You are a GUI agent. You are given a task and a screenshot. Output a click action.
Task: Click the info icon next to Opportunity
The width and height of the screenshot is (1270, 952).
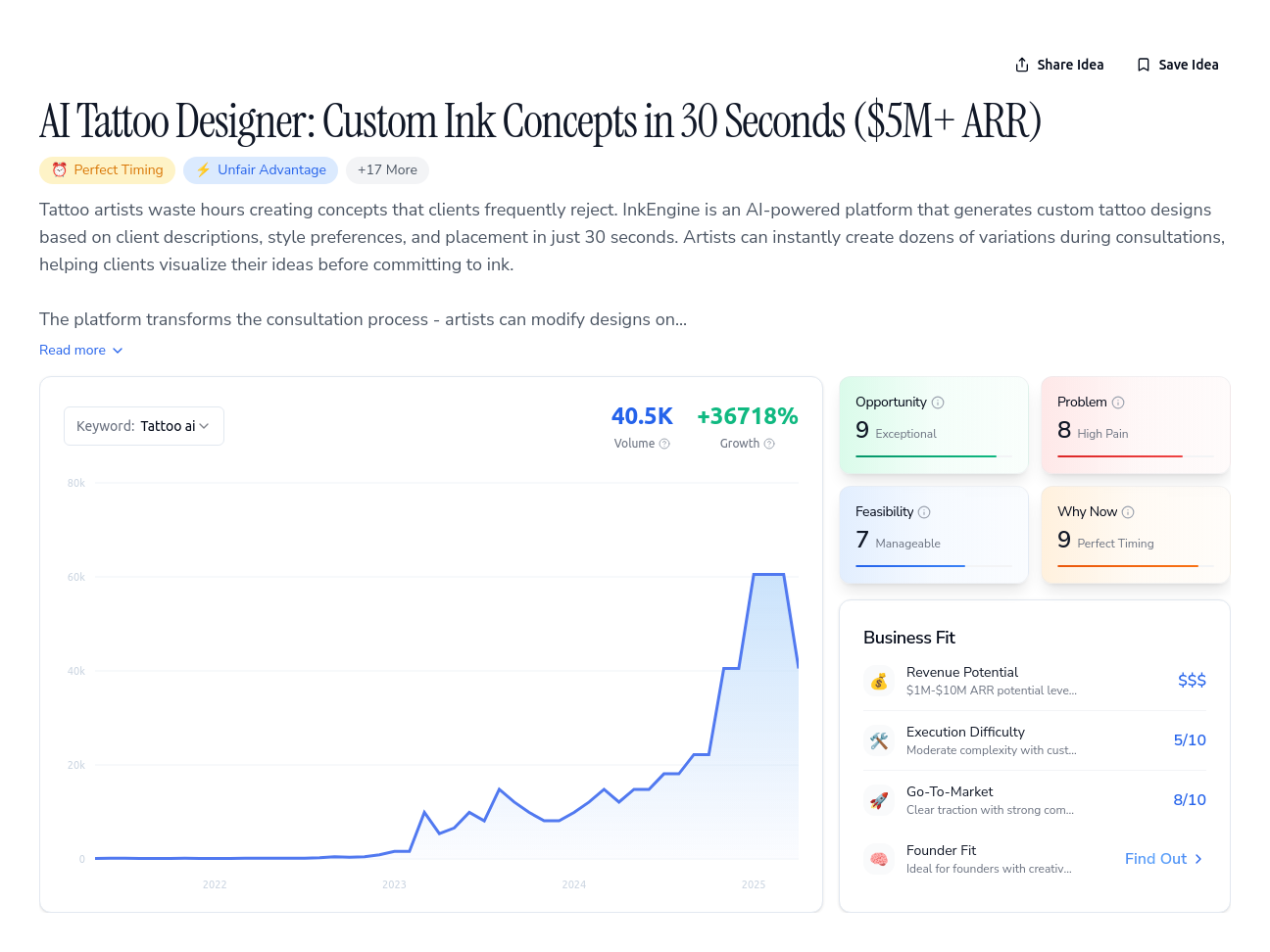[938, 403]
